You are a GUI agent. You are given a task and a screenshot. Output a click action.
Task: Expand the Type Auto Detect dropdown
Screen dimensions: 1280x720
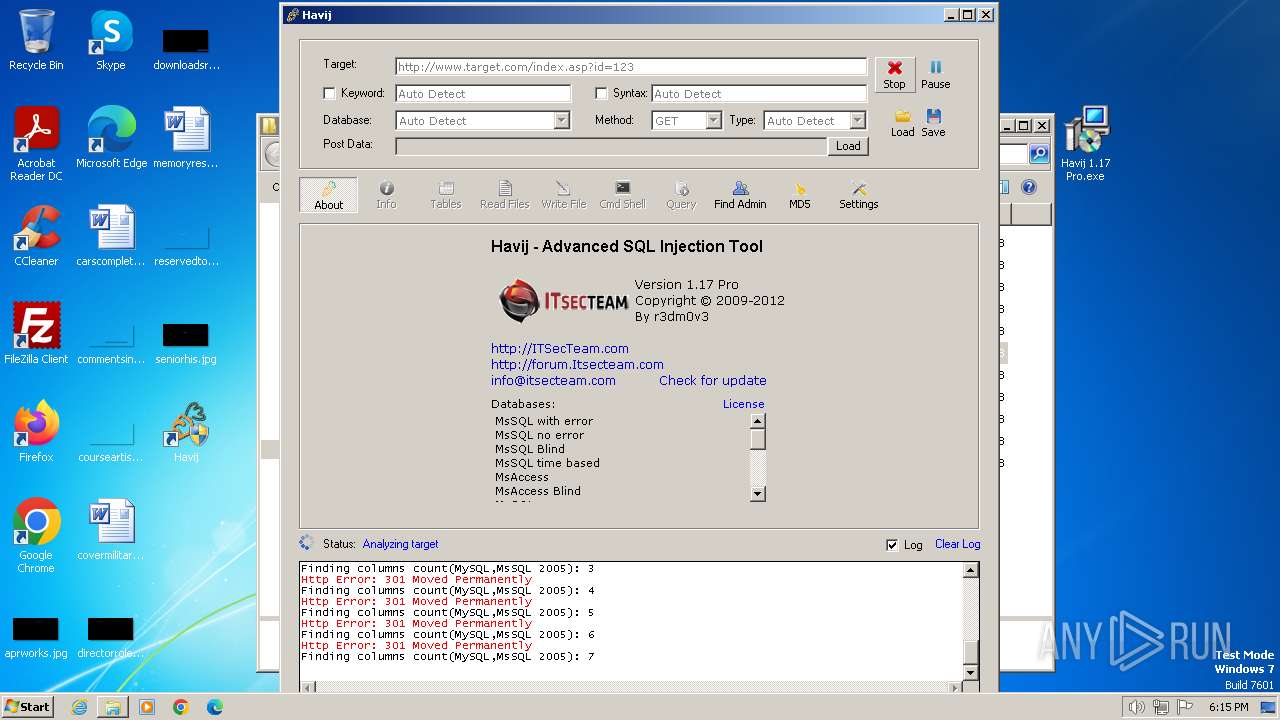(857, 120)
